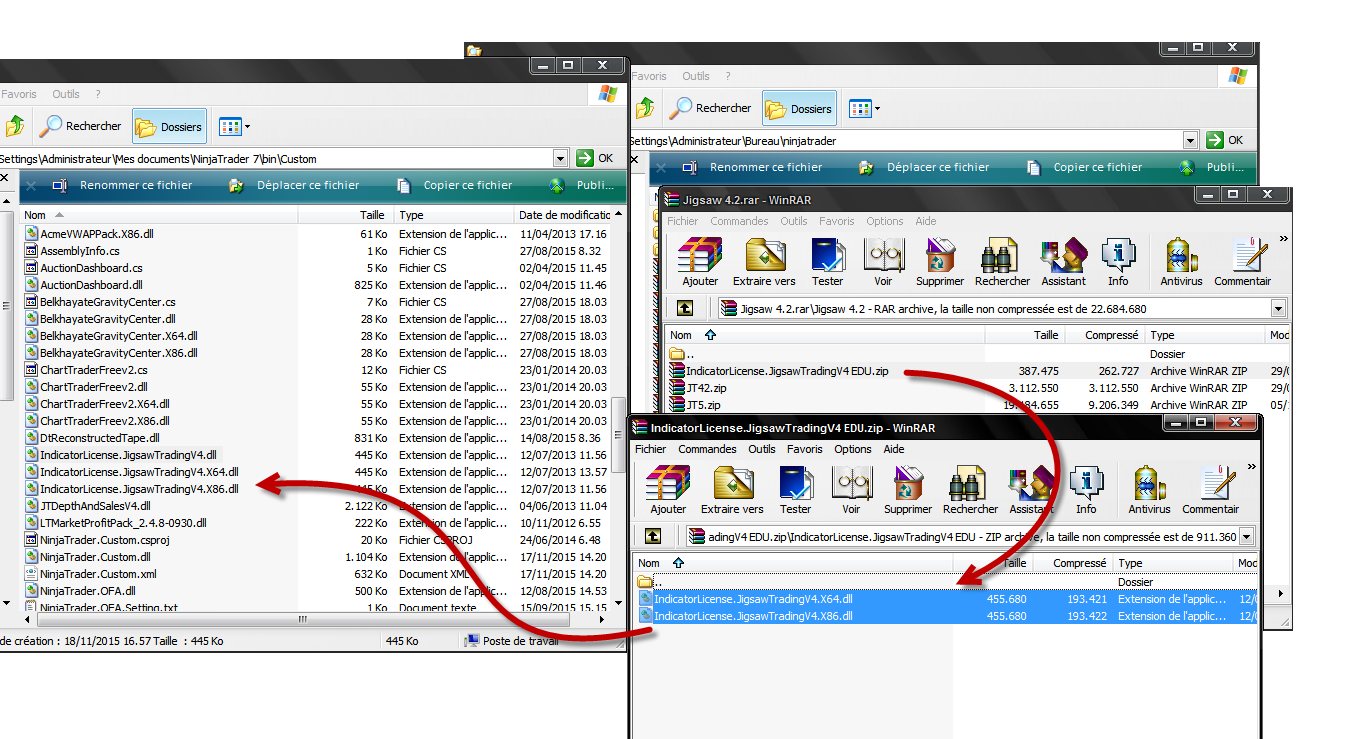This screenshot has height=739, width=1366.
Task: Click path field in Jigsaw 4.2.rar window
Action: point(1002,308)
